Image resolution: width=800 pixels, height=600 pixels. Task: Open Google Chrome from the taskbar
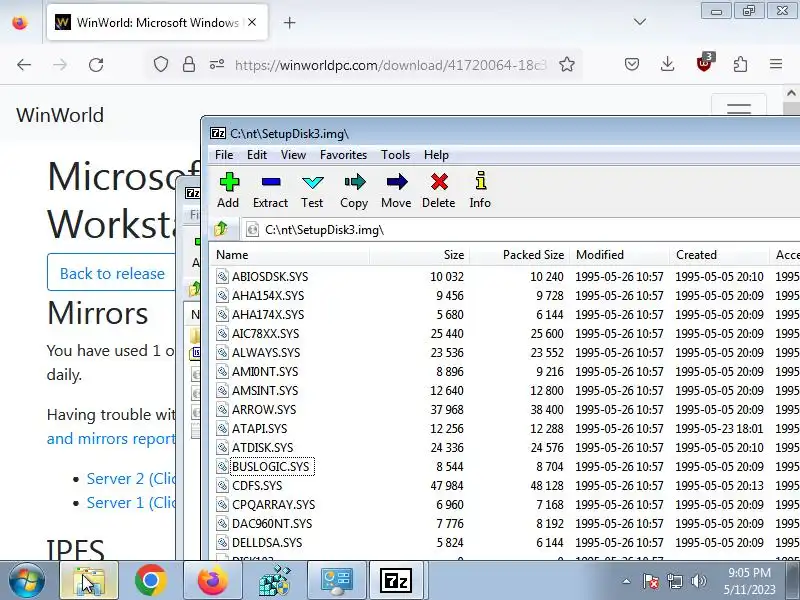point(151,581)
